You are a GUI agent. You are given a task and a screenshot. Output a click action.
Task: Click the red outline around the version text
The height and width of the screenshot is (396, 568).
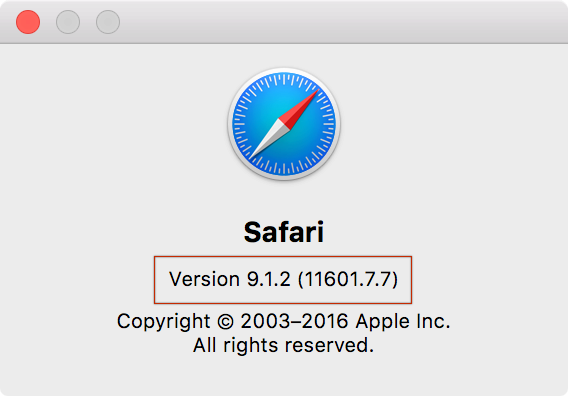click(283, 257)
